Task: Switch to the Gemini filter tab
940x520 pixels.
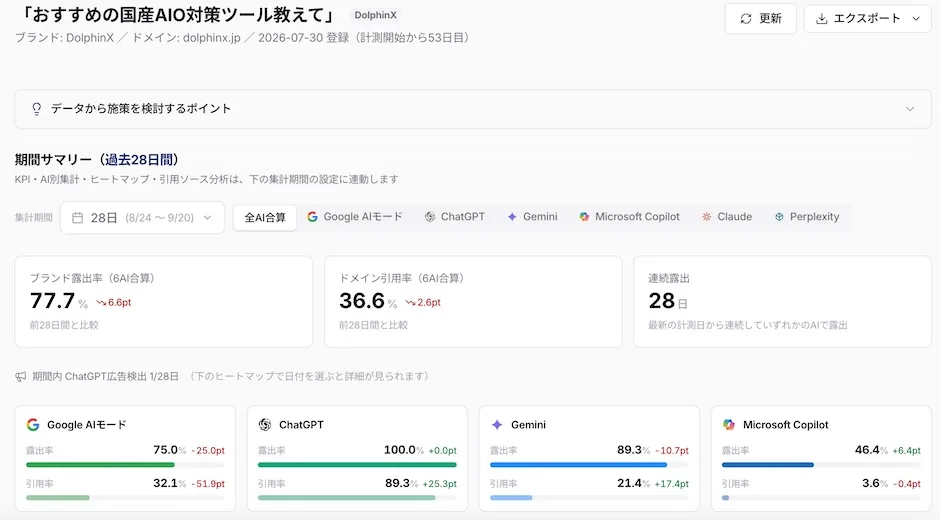Action: tap(532, 217)
